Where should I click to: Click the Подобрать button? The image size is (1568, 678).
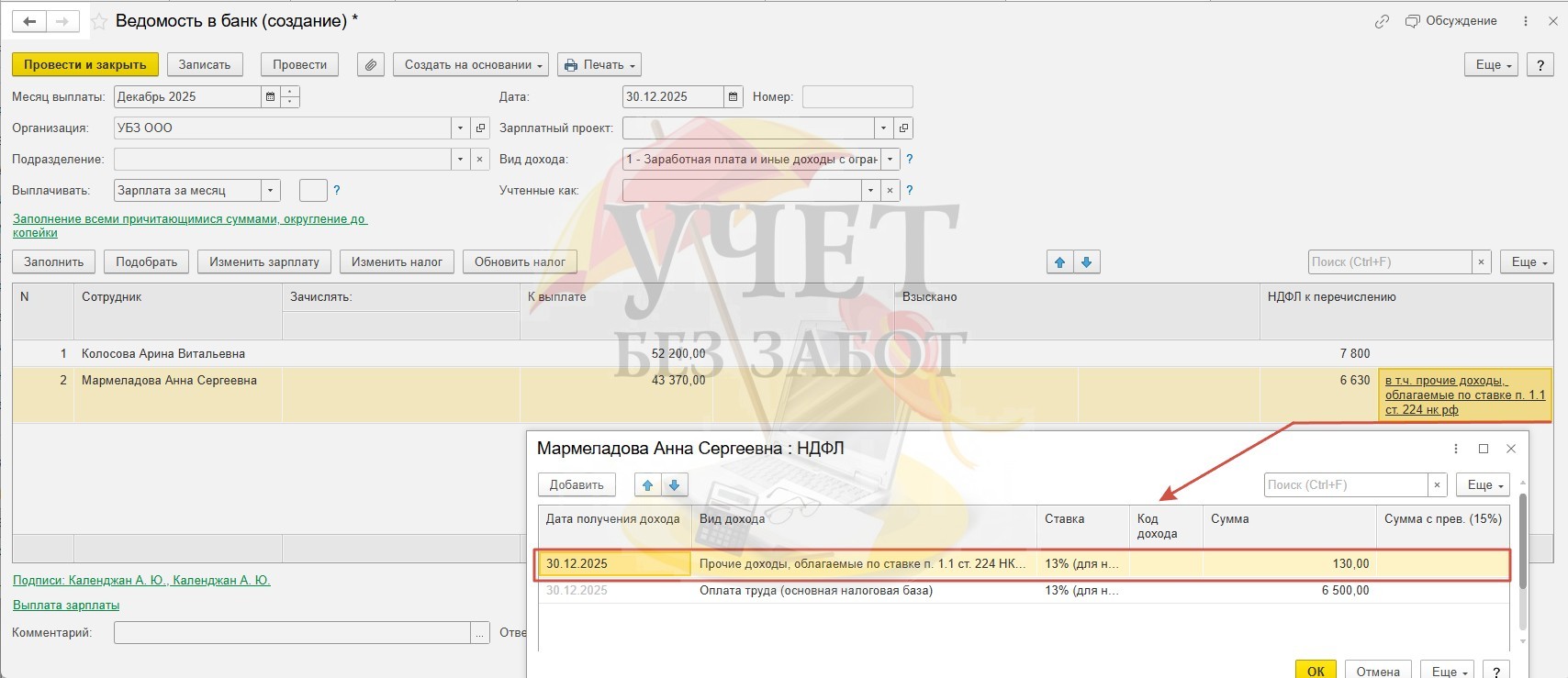coord(147,262)
